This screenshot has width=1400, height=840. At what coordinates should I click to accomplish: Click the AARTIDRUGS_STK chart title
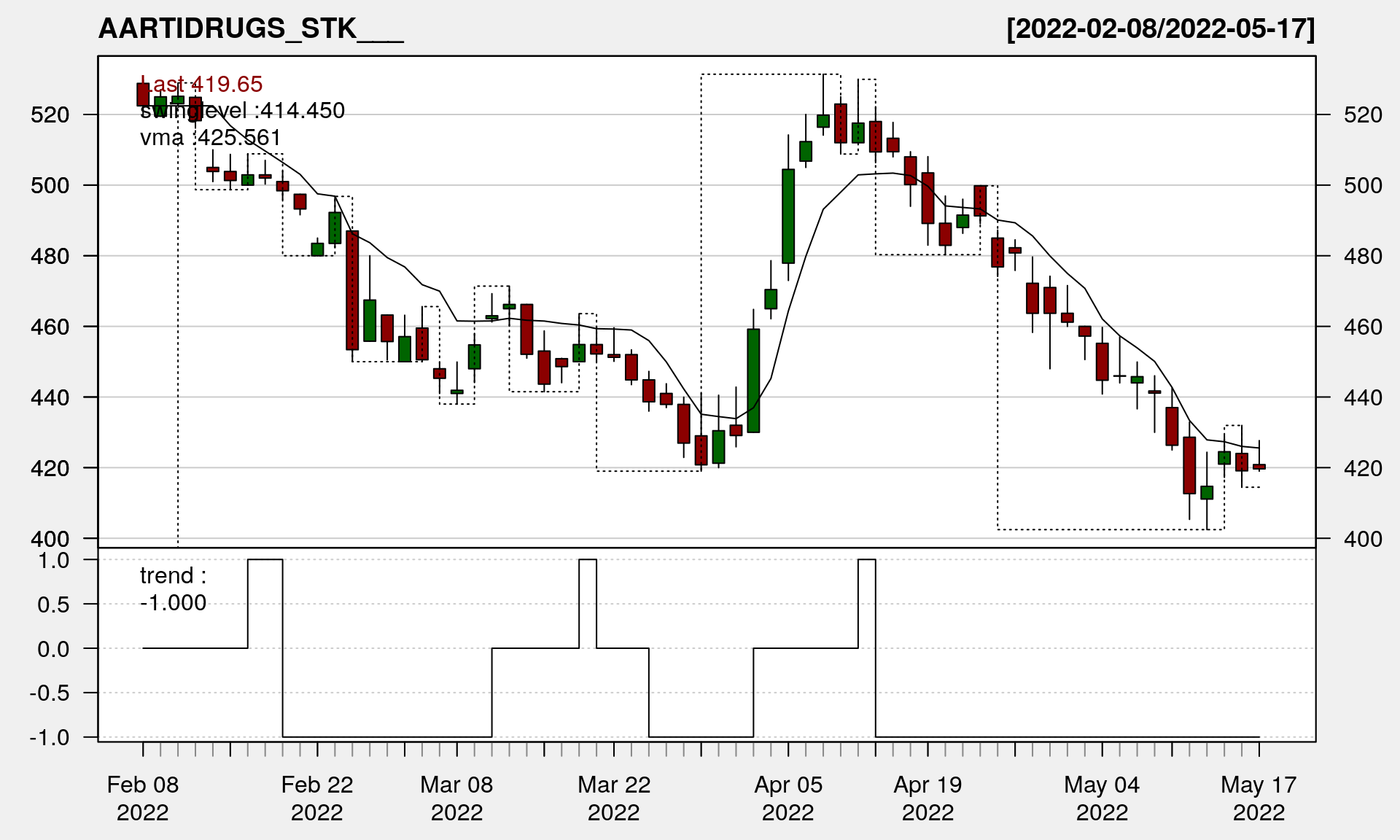point(250,28)
